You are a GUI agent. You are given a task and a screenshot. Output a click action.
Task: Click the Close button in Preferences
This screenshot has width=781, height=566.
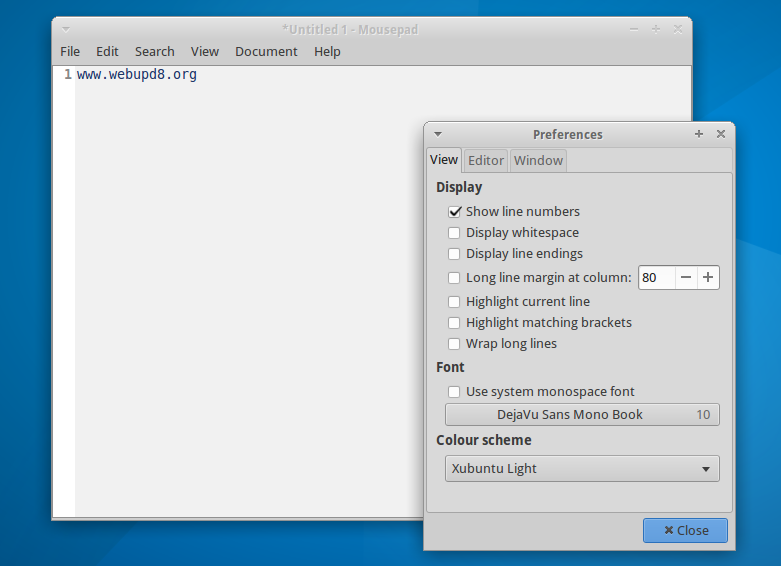tap(685, 531)
